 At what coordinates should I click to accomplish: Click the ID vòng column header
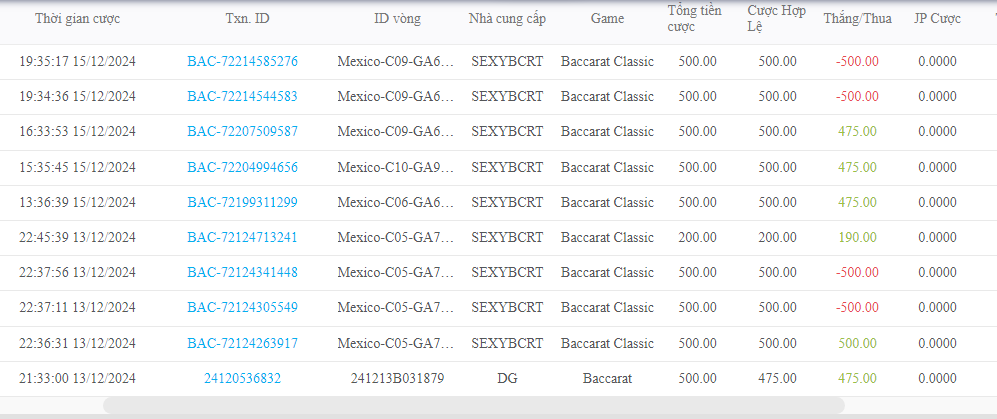click(x=396, y=19)
